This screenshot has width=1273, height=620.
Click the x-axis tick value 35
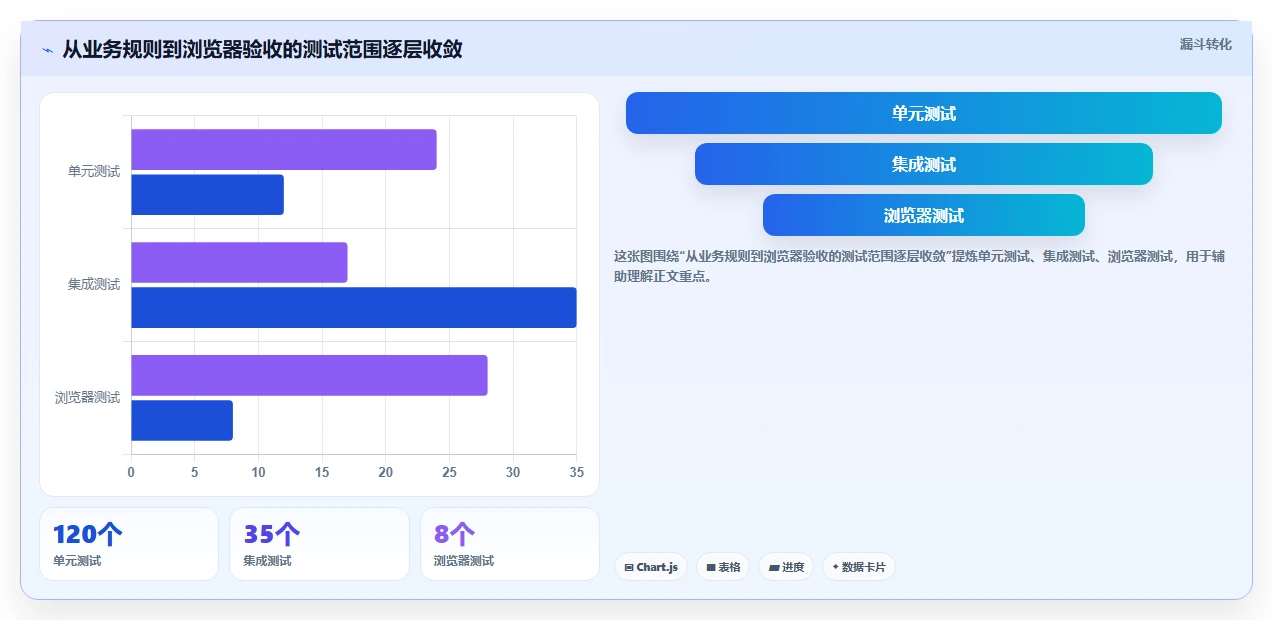coord(576,472)
